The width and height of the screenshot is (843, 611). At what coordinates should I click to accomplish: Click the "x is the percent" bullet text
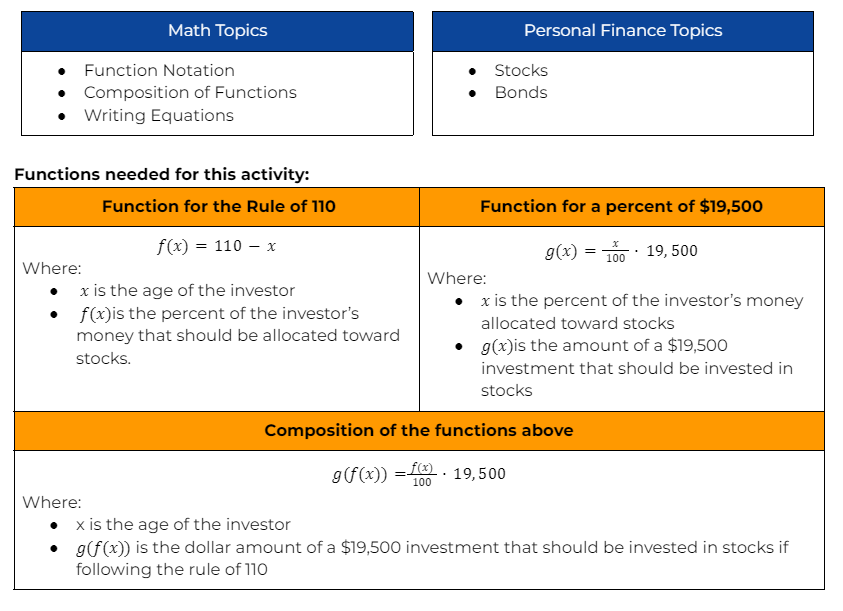[641, 311]
